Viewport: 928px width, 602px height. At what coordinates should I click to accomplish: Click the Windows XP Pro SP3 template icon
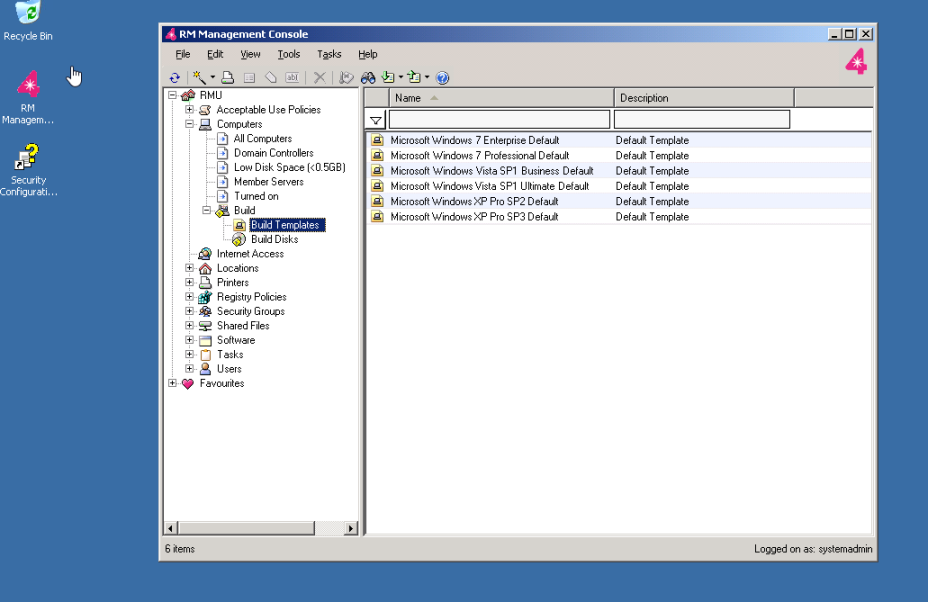[x=377, y=217]
